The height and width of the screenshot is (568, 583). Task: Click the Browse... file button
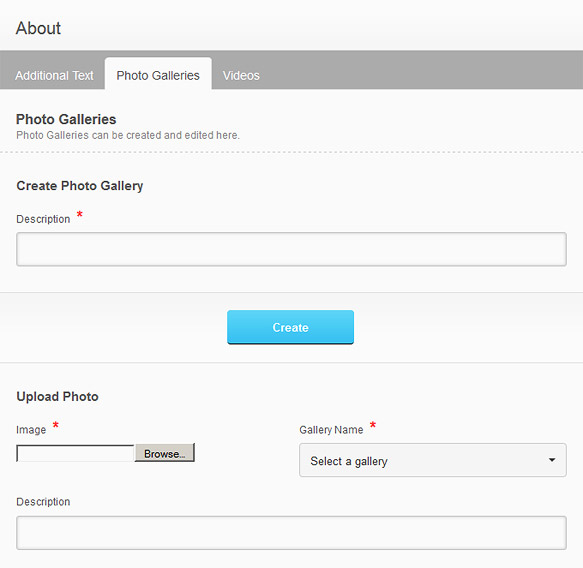click(x=164, y=453)
